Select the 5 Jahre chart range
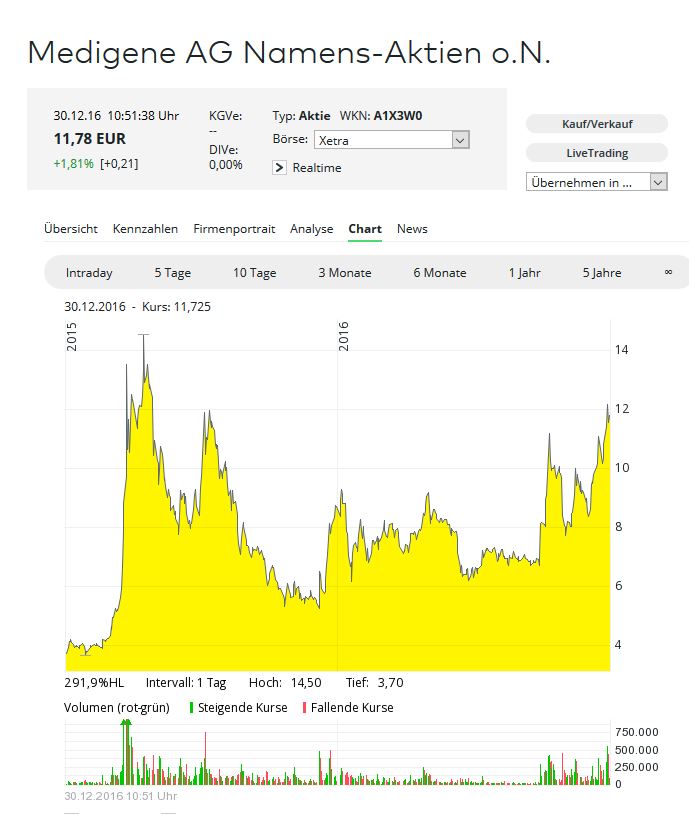The height and width of the screenshot is (814, 689). click(601, 273)
